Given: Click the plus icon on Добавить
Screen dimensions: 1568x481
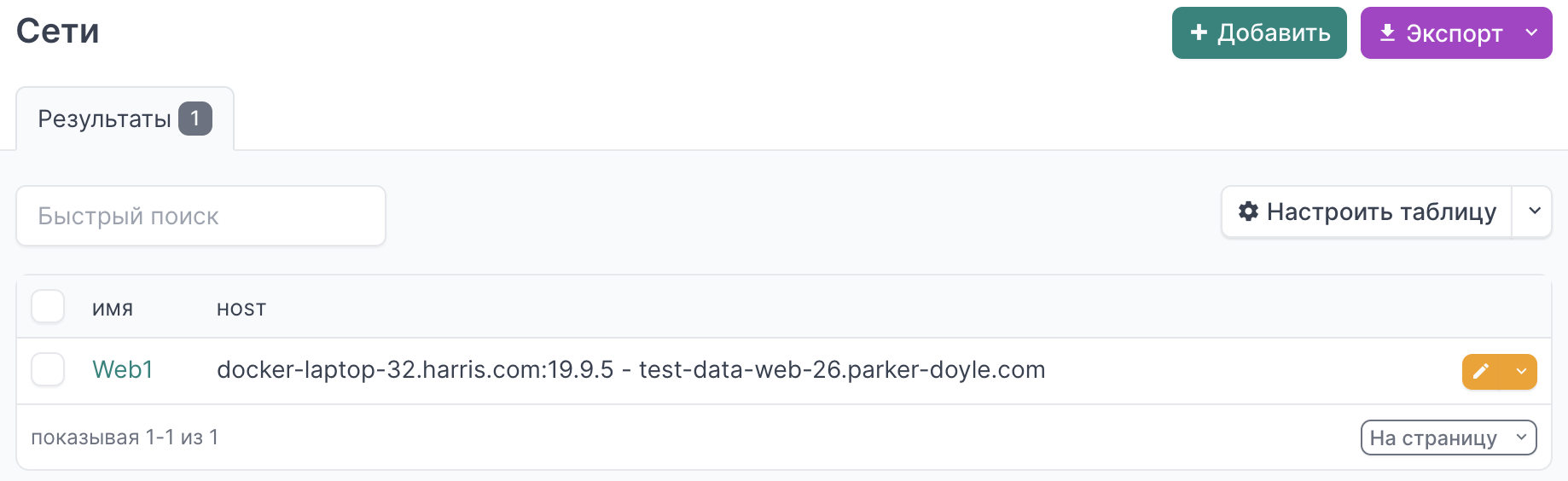Looking at the screenshot, I should [1199, 32].
